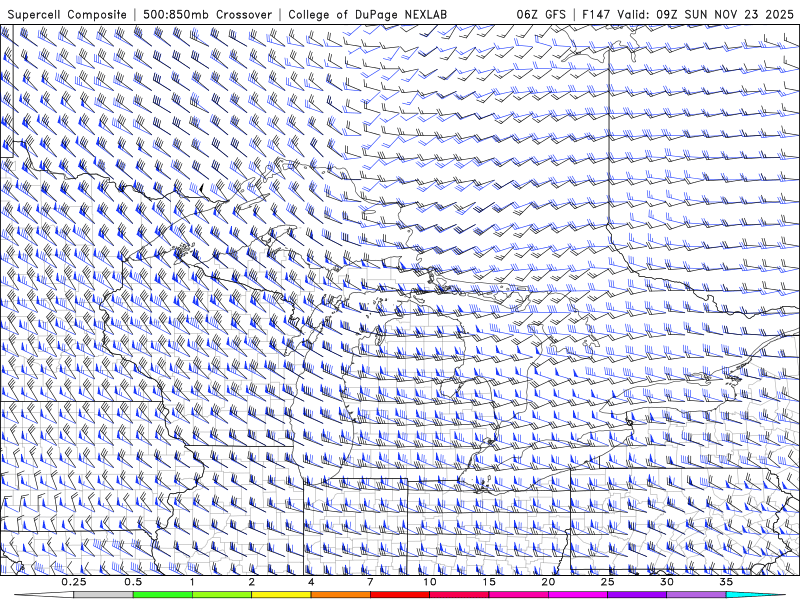Viewport: 800px width, 600px height.
Task: Click the magenta segment between 20 and 25
Action: (578, 595)
